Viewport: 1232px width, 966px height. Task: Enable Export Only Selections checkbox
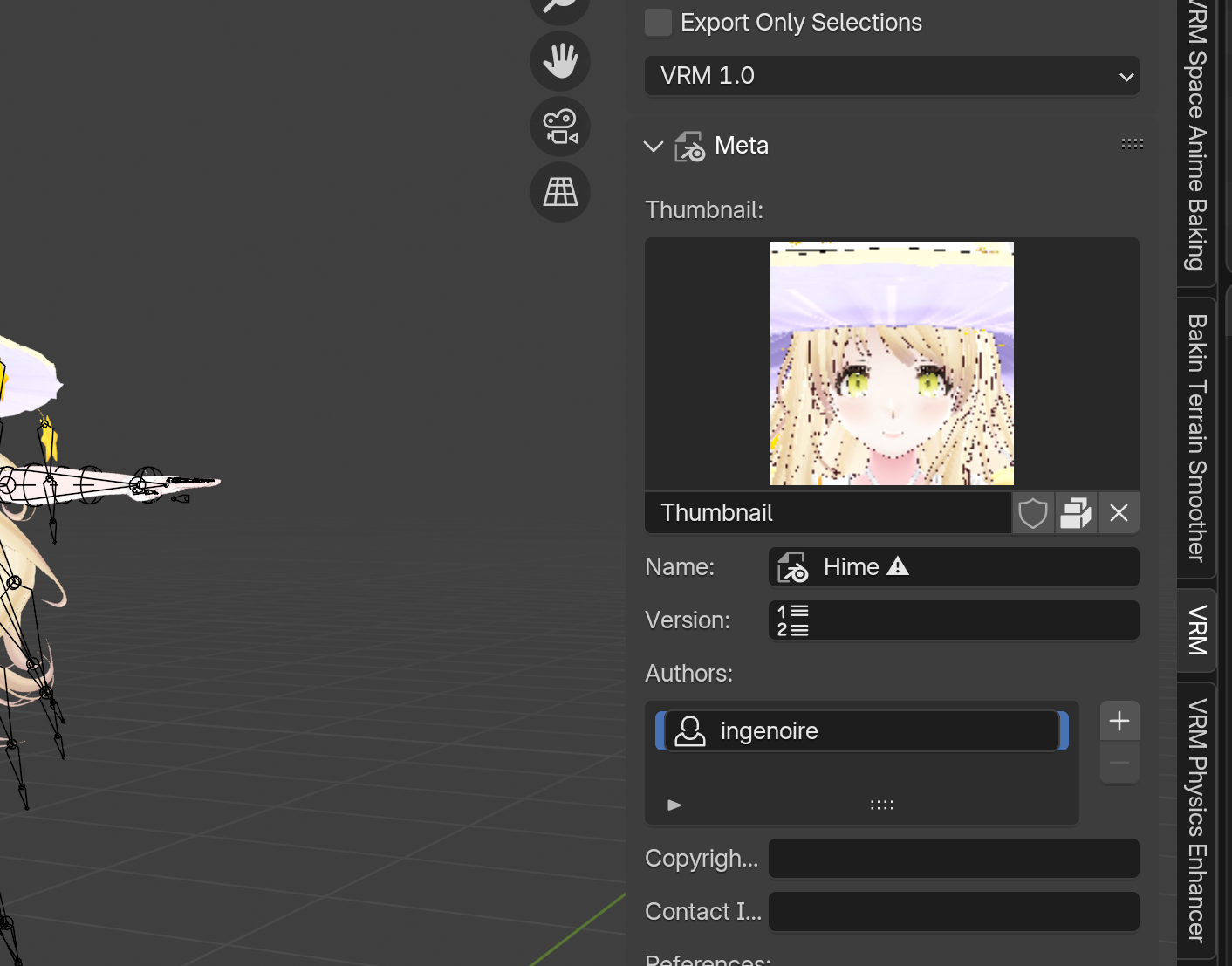point(658,23)
